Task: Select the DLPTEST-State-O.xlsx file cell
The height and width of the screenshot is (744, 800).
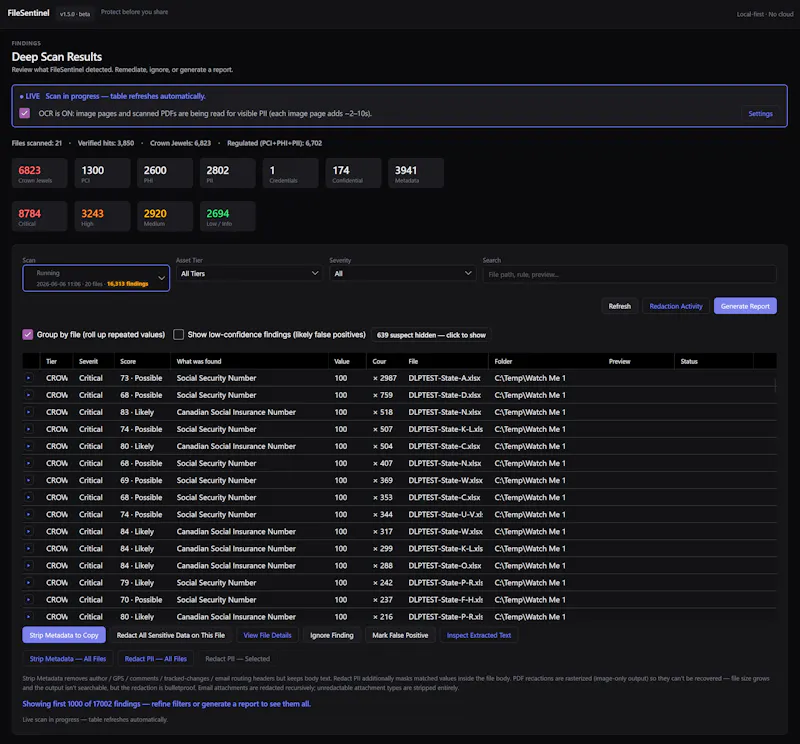Action: [445, 565]
